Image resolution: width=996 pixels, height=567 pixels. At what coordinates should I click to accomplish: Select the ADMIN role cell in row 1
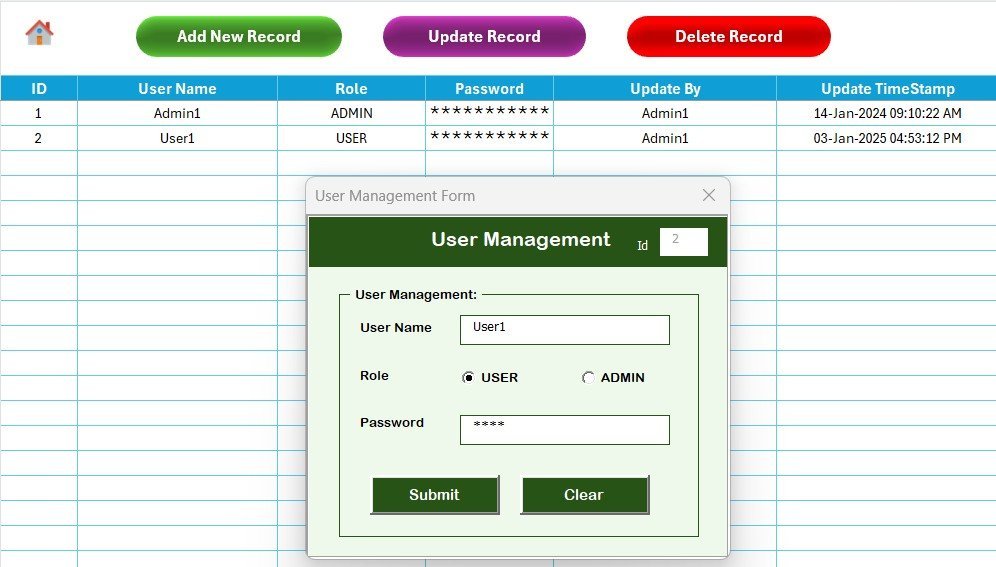[351, 113]
